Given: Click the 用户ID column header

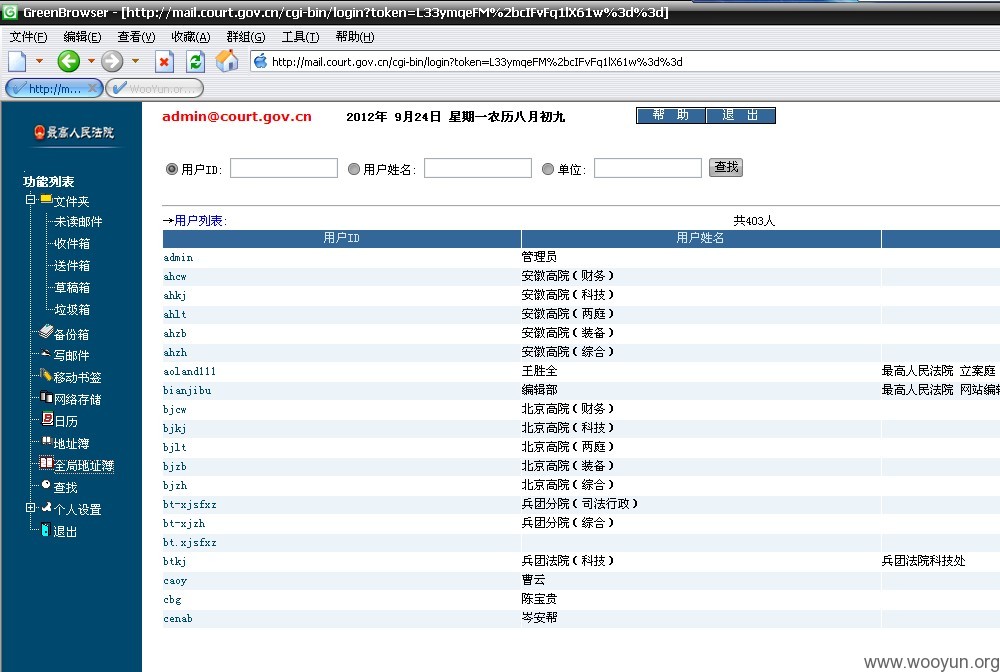Looking at the screenshot, I should point(342,238).
